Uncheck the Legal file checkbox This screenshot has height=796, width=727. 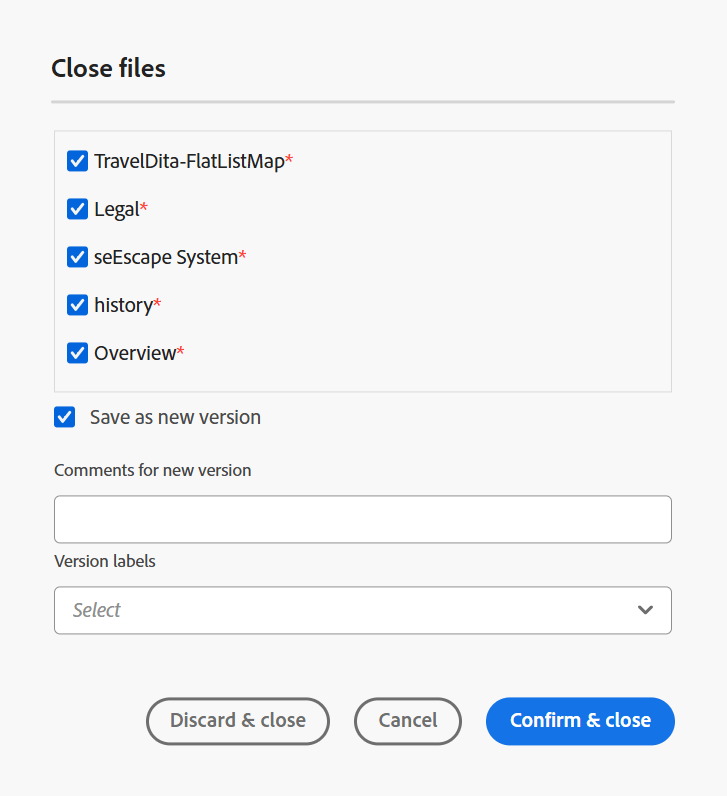coord(77,209)
